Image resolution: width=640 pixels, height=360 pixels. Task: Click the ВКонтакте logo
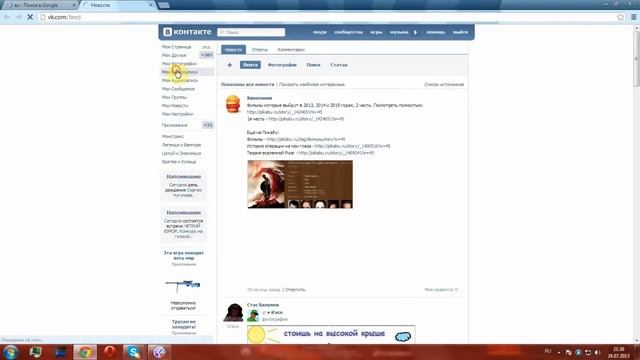click(x=187, y=32)
